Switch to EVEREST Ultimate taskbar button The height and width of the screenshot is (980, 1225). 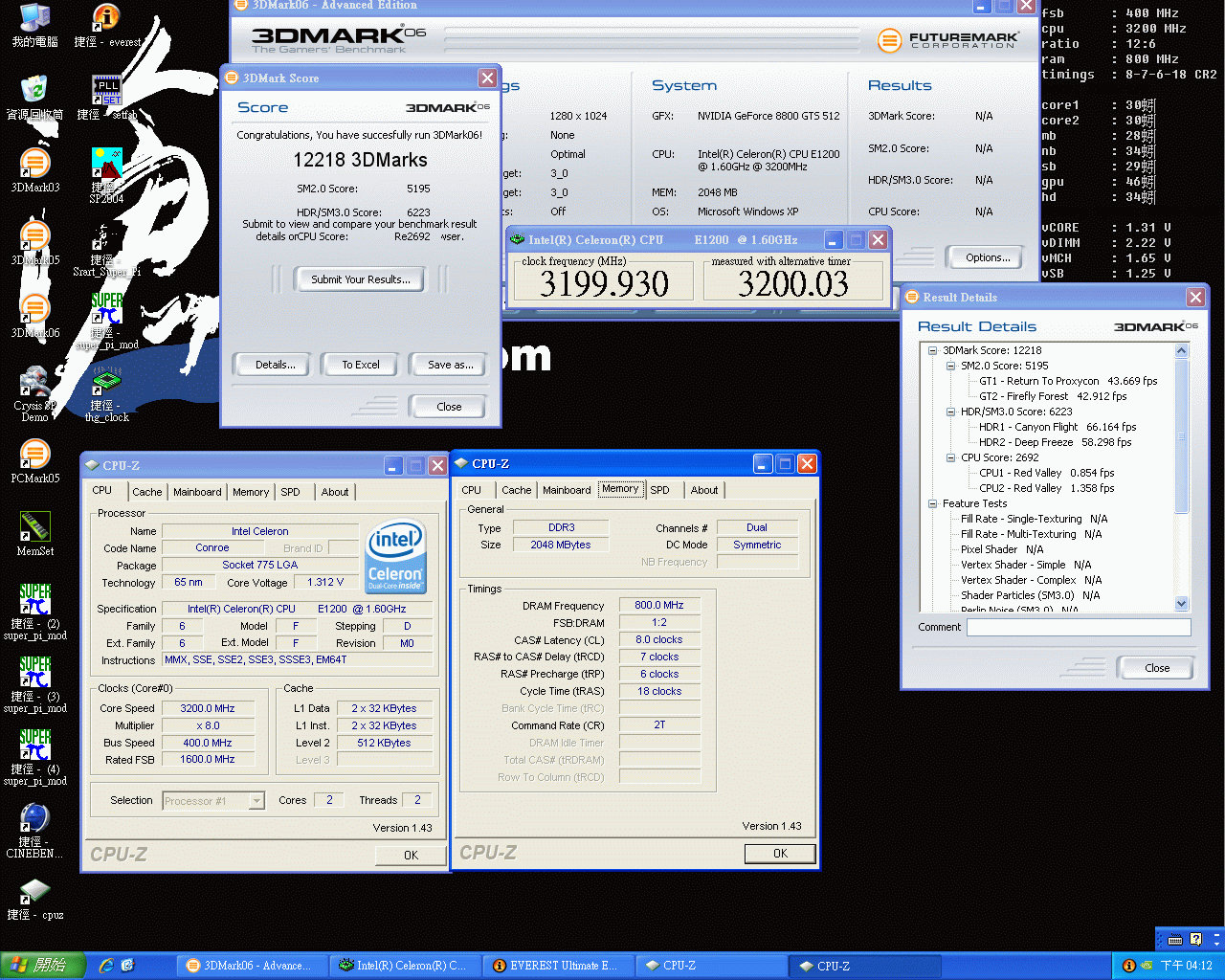[x=559, y=966]
